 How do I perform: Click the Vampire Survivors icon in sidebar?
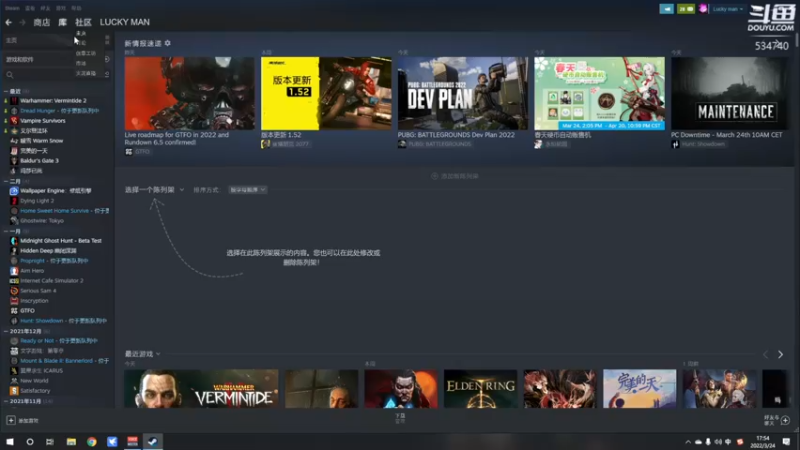14,121
